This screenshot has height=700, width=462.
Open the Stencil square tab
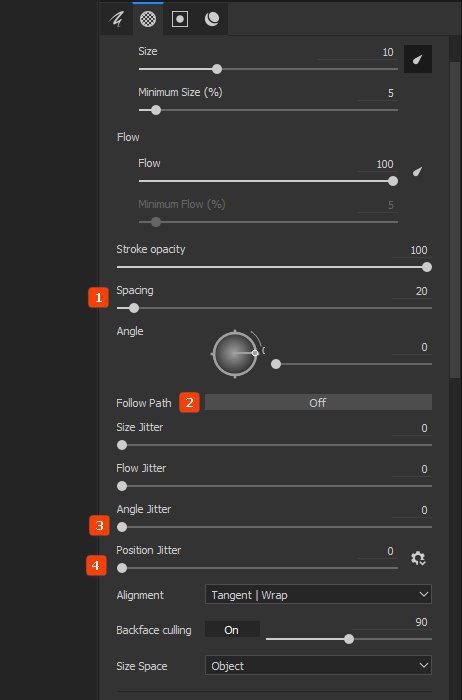click(x=180, y=19)
